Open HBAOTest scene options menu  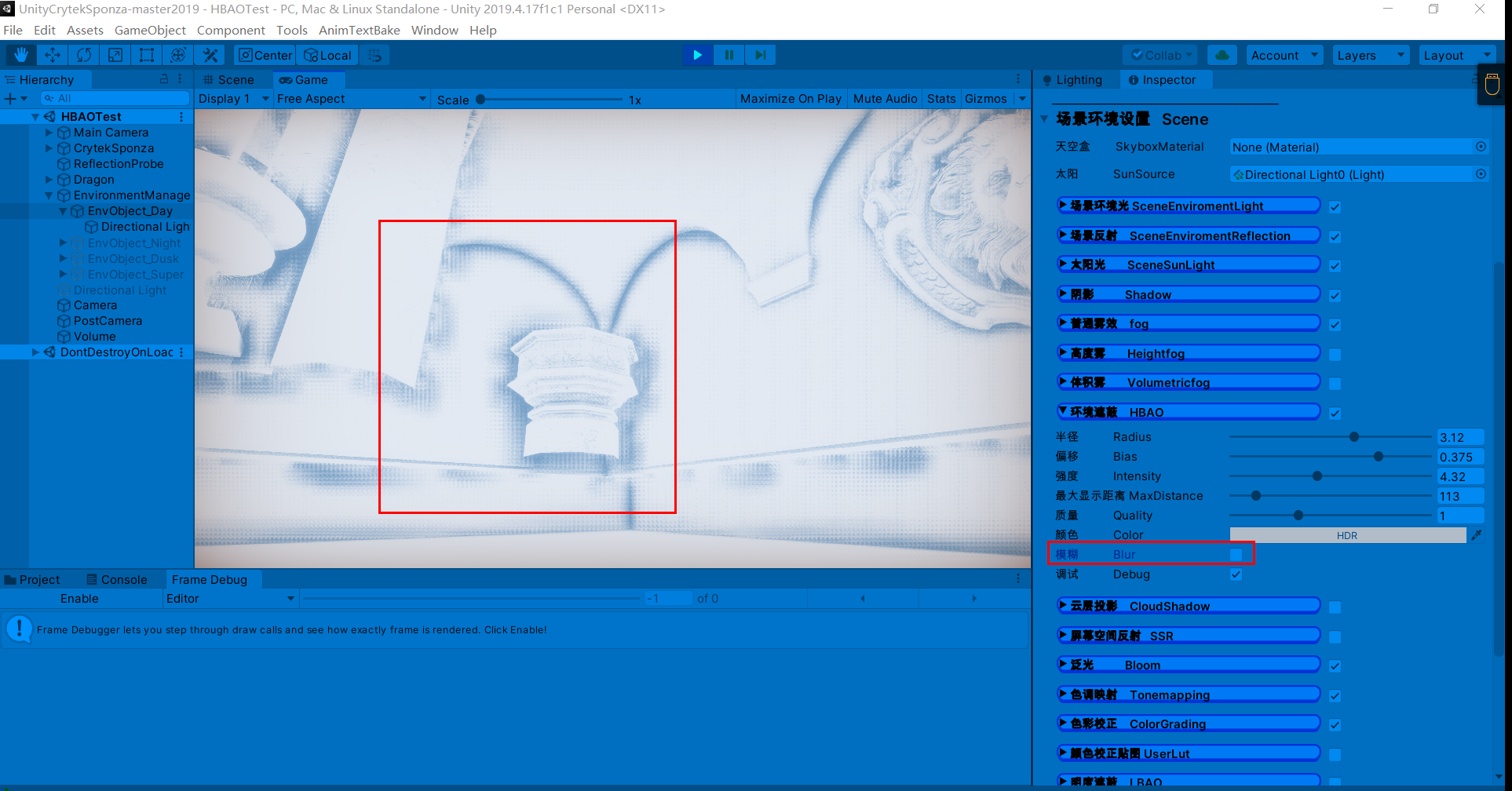point(181,117)
